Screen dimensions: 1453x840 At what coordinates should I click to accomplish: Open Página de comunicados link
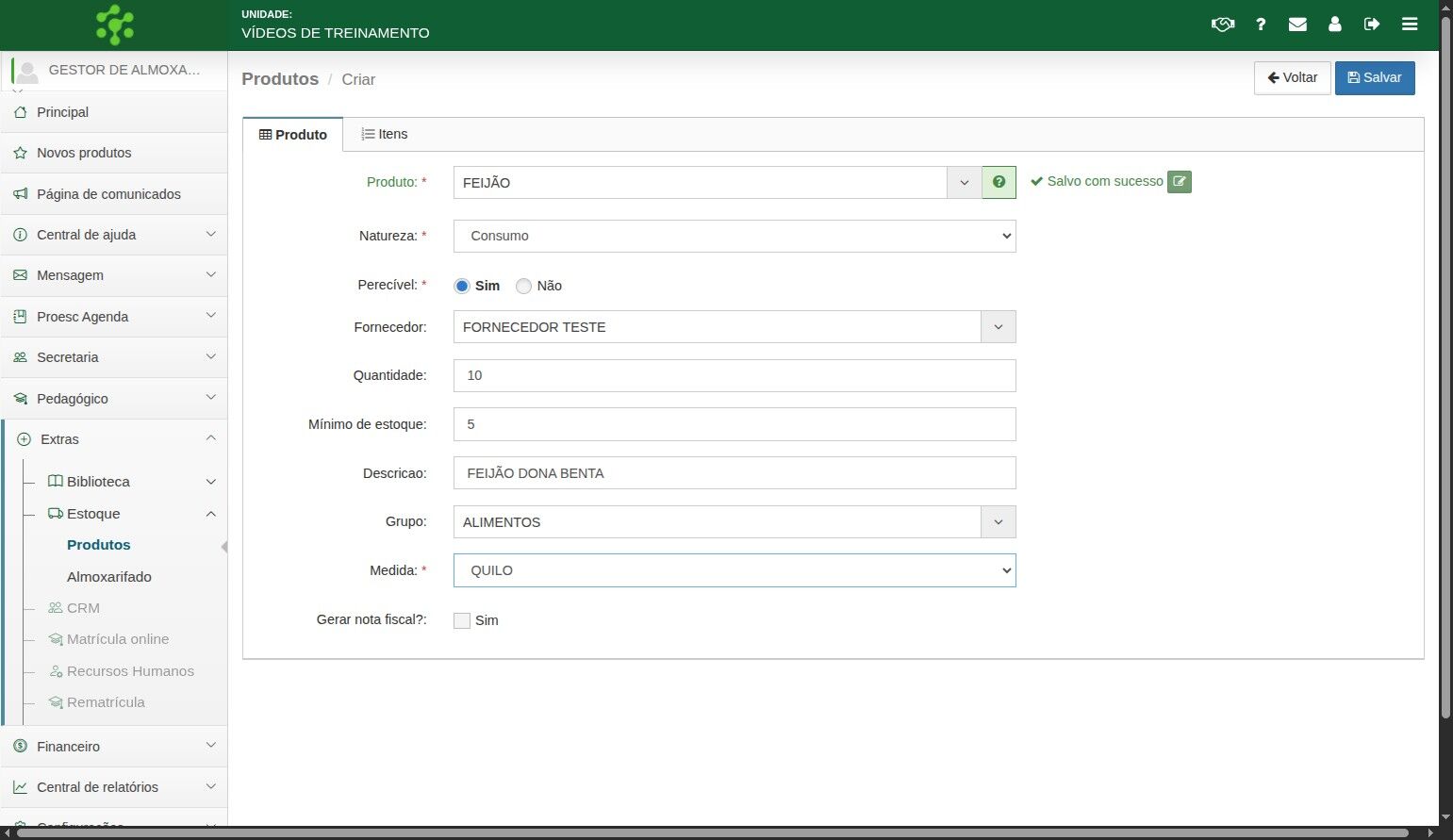[108, 194]
